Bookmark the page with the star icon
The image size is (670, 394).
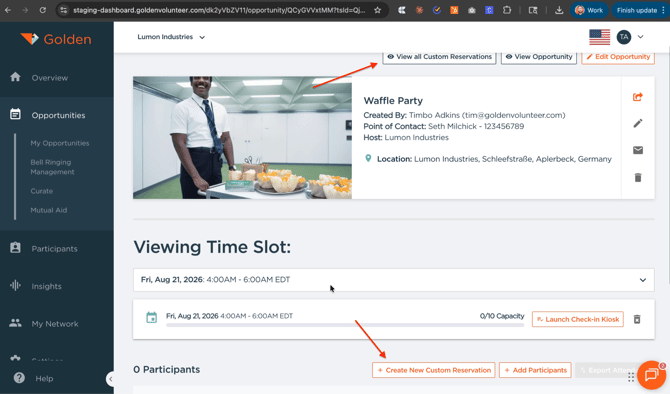tap(377, 10)
